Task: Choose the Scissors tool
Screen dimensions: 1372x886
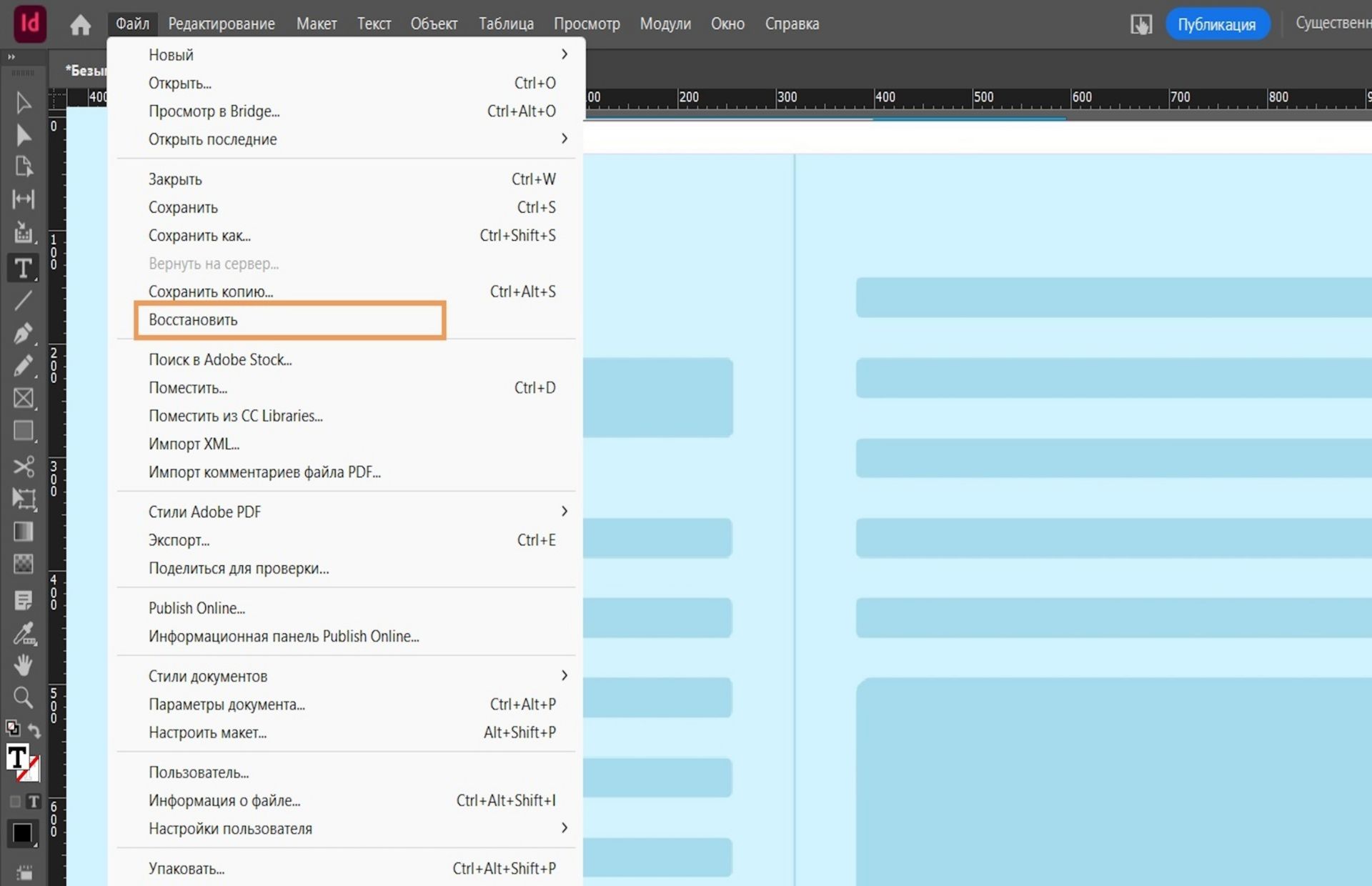Action: [23, 467]
